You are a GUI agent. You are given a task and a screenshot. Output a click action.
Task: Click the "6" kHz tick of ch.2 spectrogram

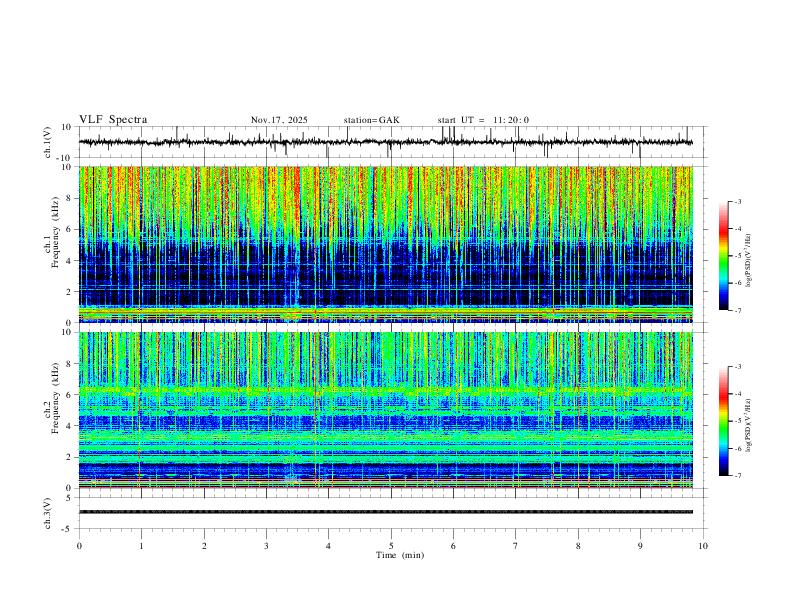coord(69,395)
